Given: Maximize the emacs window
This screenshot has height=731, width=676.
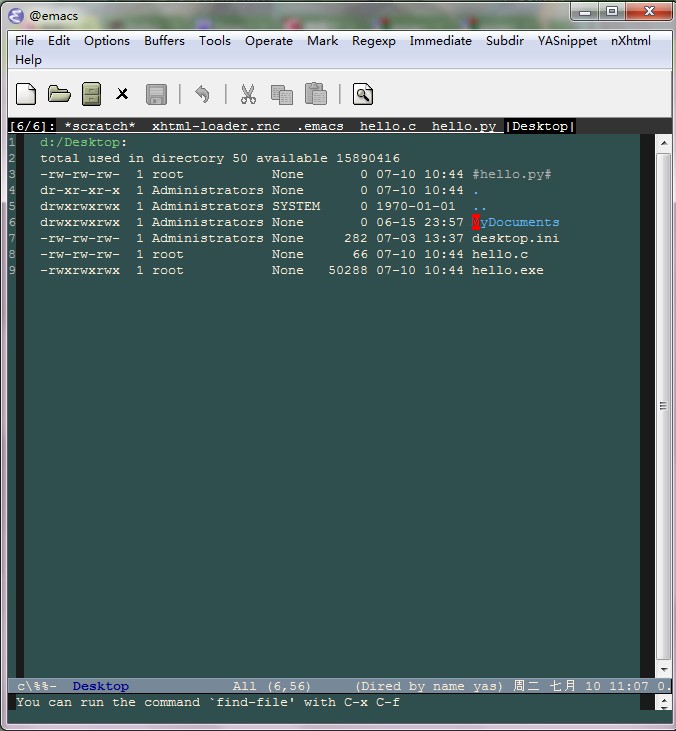Looking at the screenshot, I should pyautogui.click(x=612, y=11).
